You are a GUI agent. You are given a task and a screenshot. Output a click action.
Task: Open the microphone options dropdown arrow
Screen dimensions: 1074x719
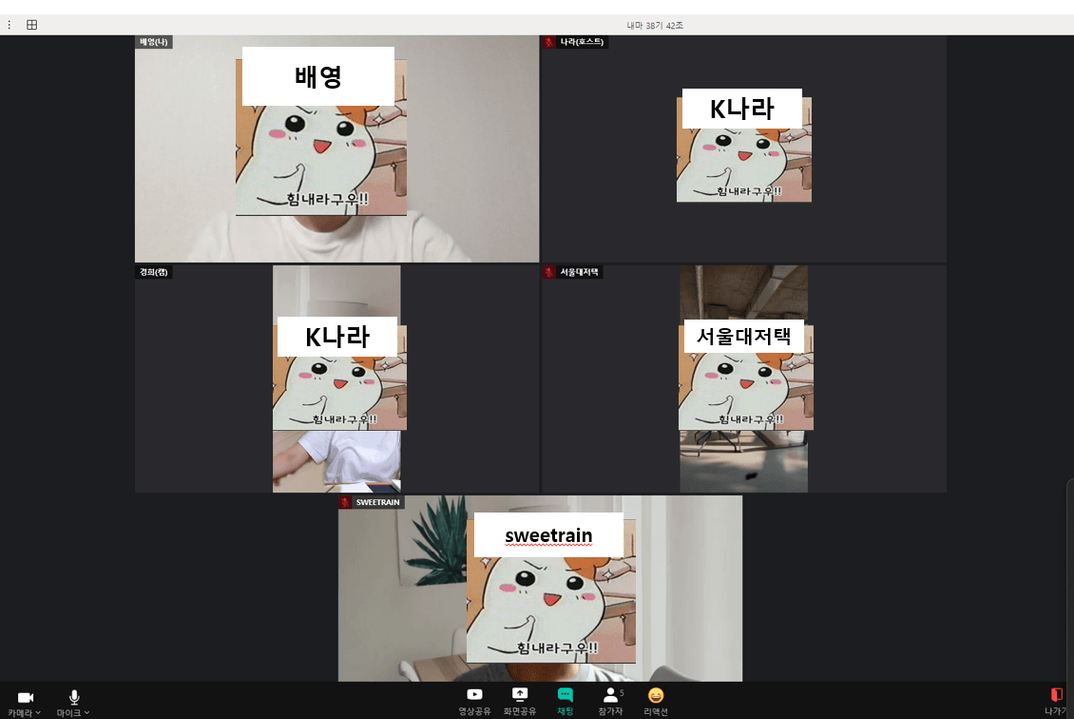[x=87, y=713]
